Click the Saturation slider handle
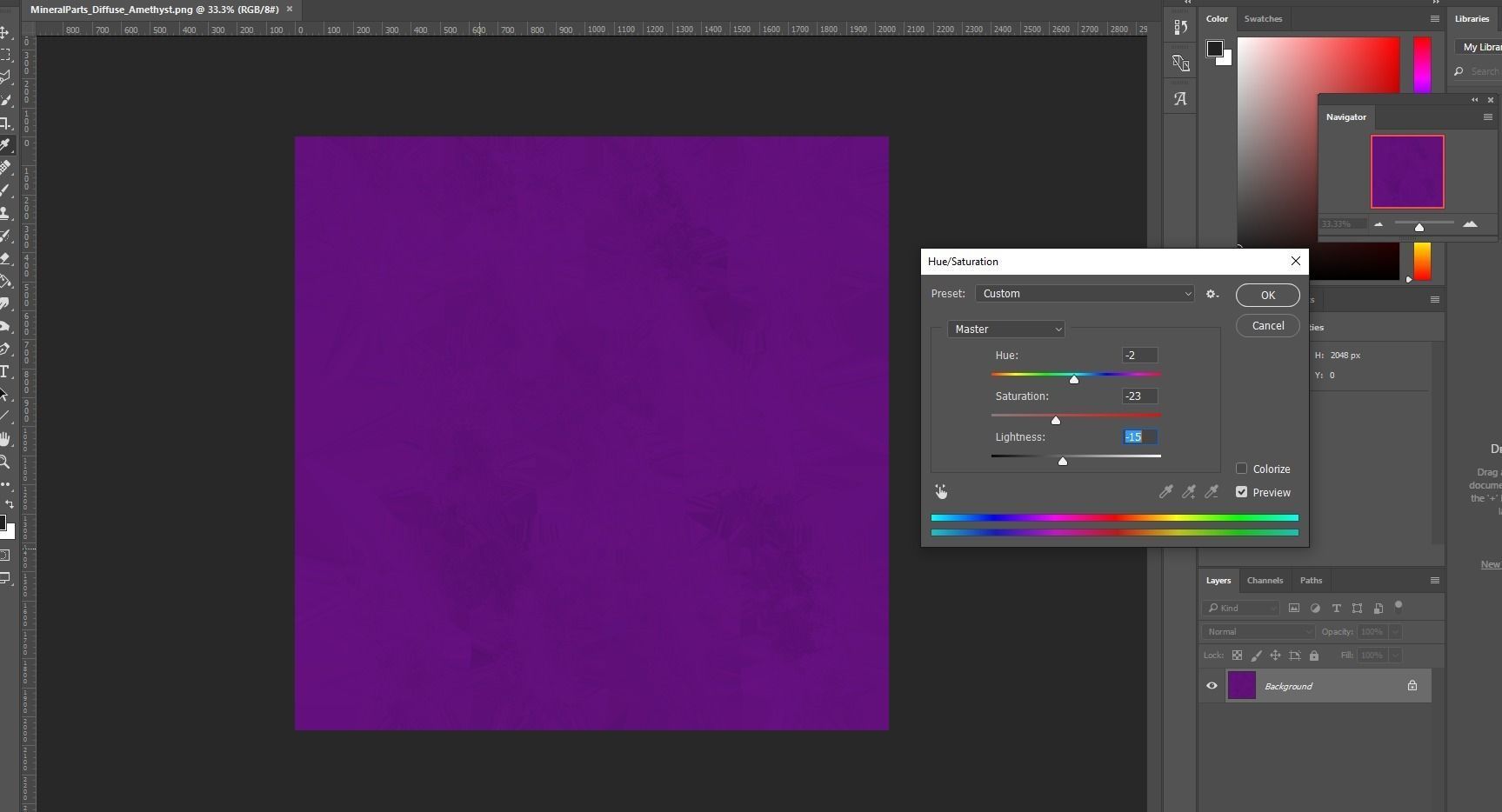This screenshot has width=1502, height=812. click(1056, 420)
